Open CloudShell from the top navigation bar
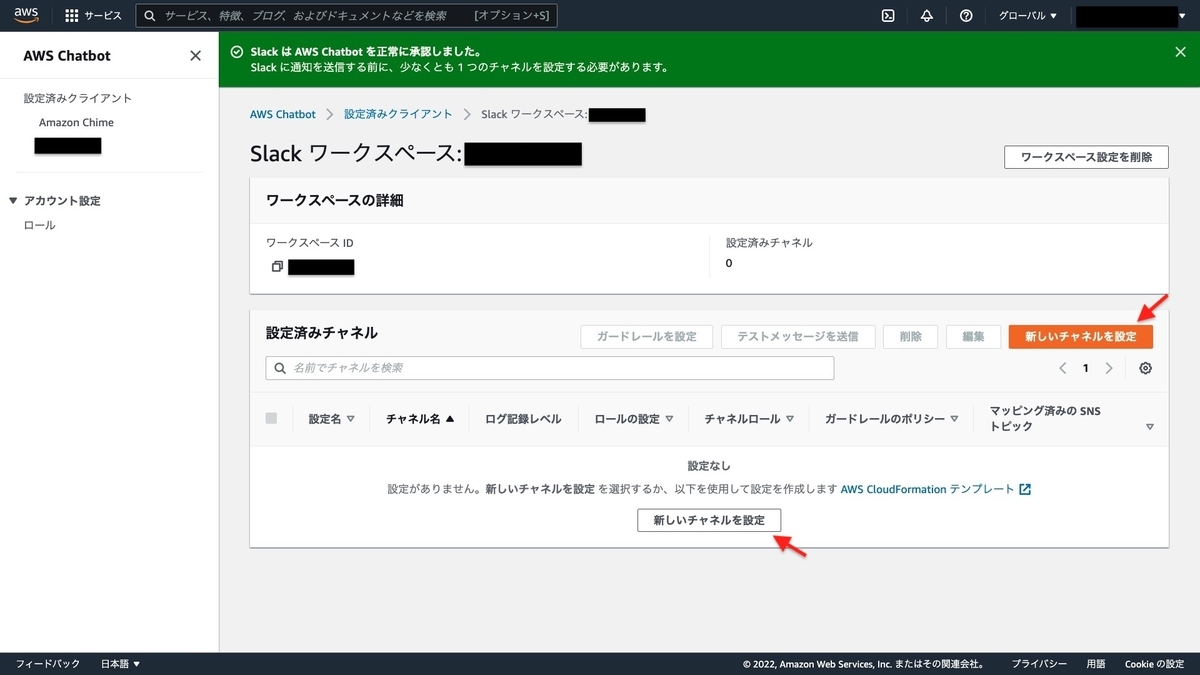 tap(886, 15)
